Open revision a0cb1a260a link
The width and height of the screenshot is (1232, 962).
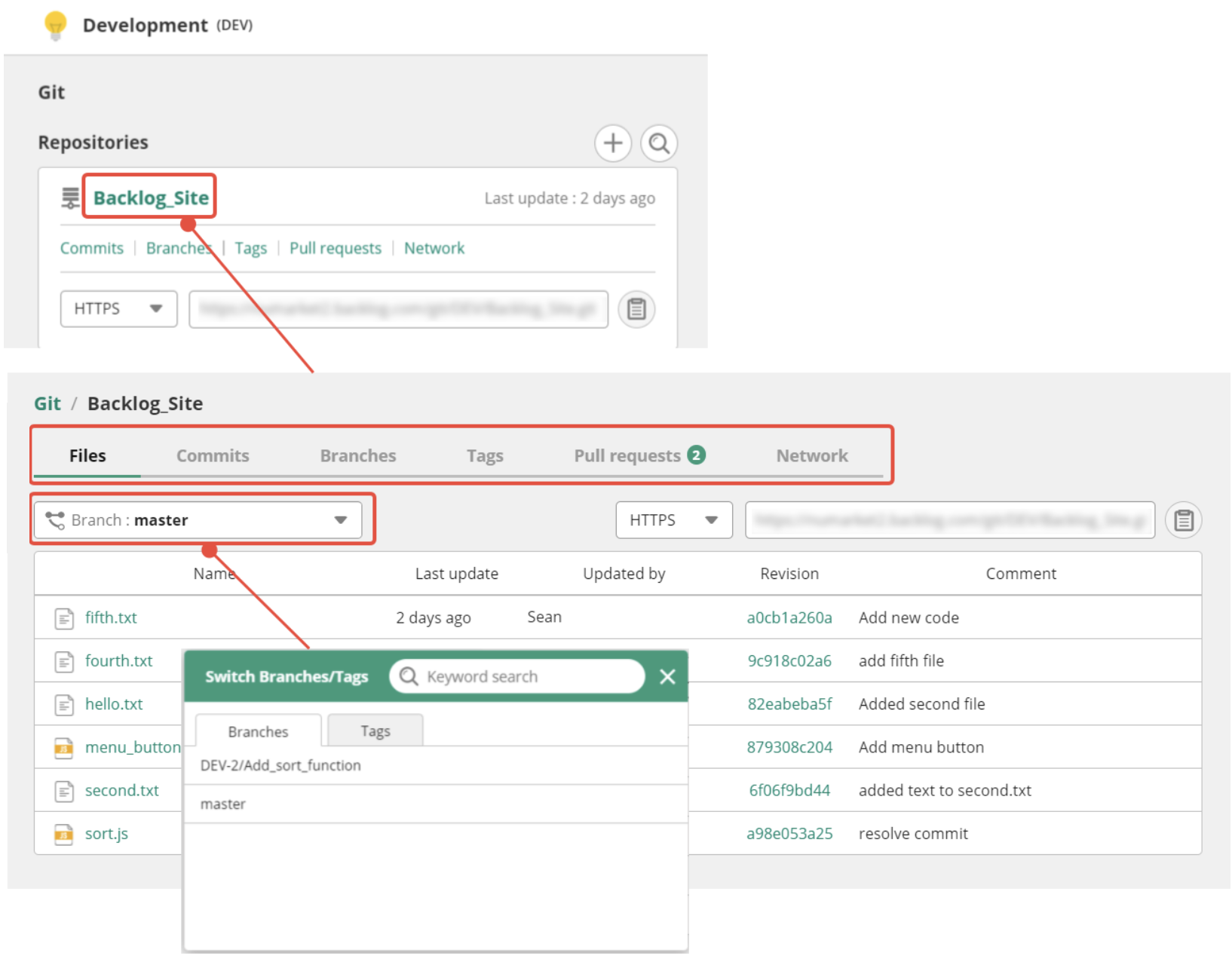pos(789,618)
